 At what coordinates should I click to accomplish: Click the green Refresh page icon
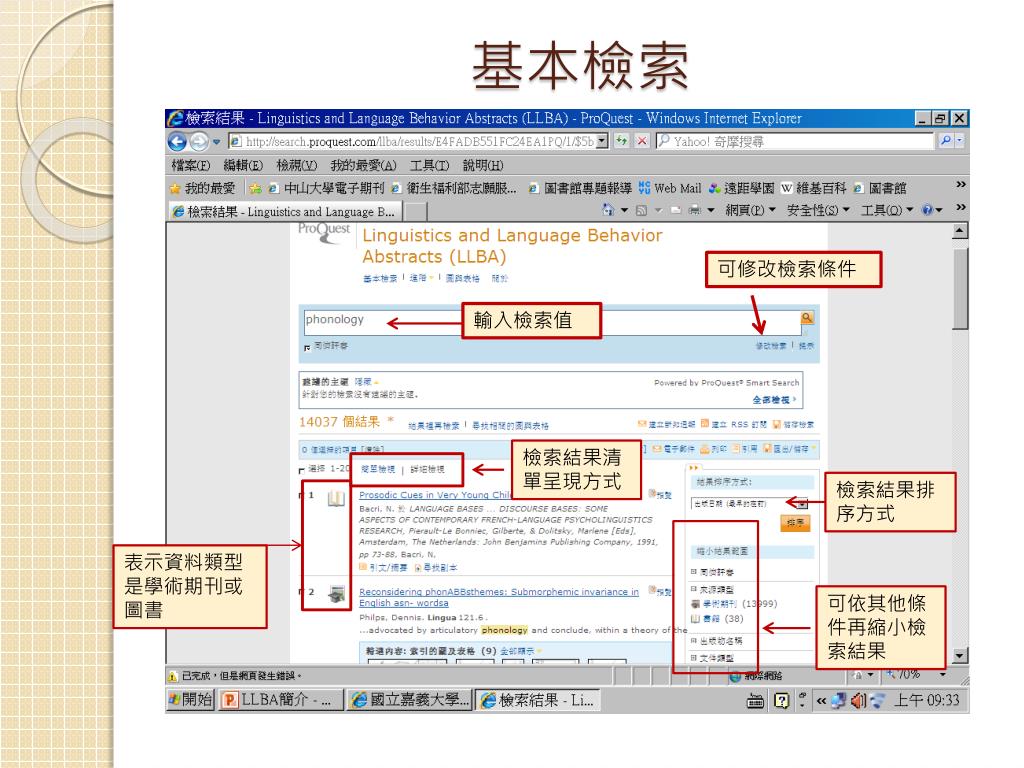click(x=622, y=140)
